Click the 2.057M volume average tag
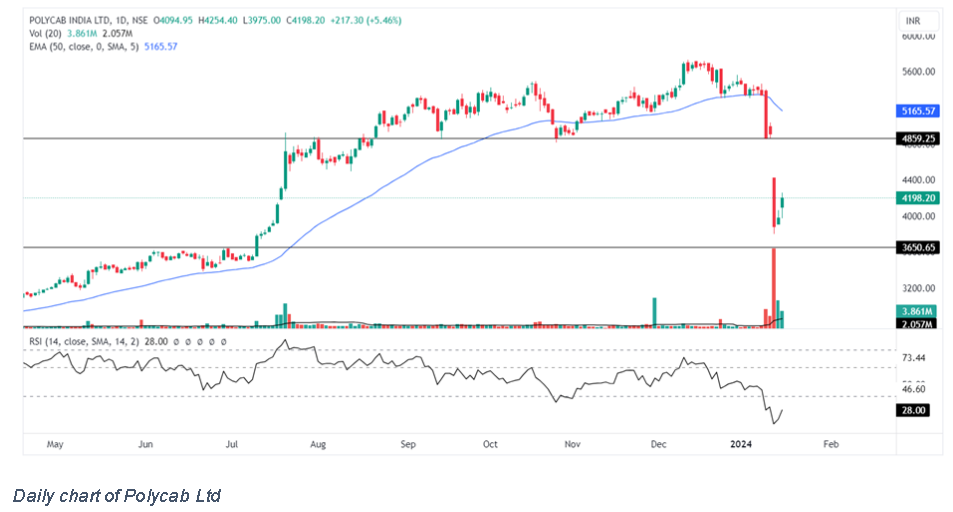The image size is (953, 512). coord(917,323)
